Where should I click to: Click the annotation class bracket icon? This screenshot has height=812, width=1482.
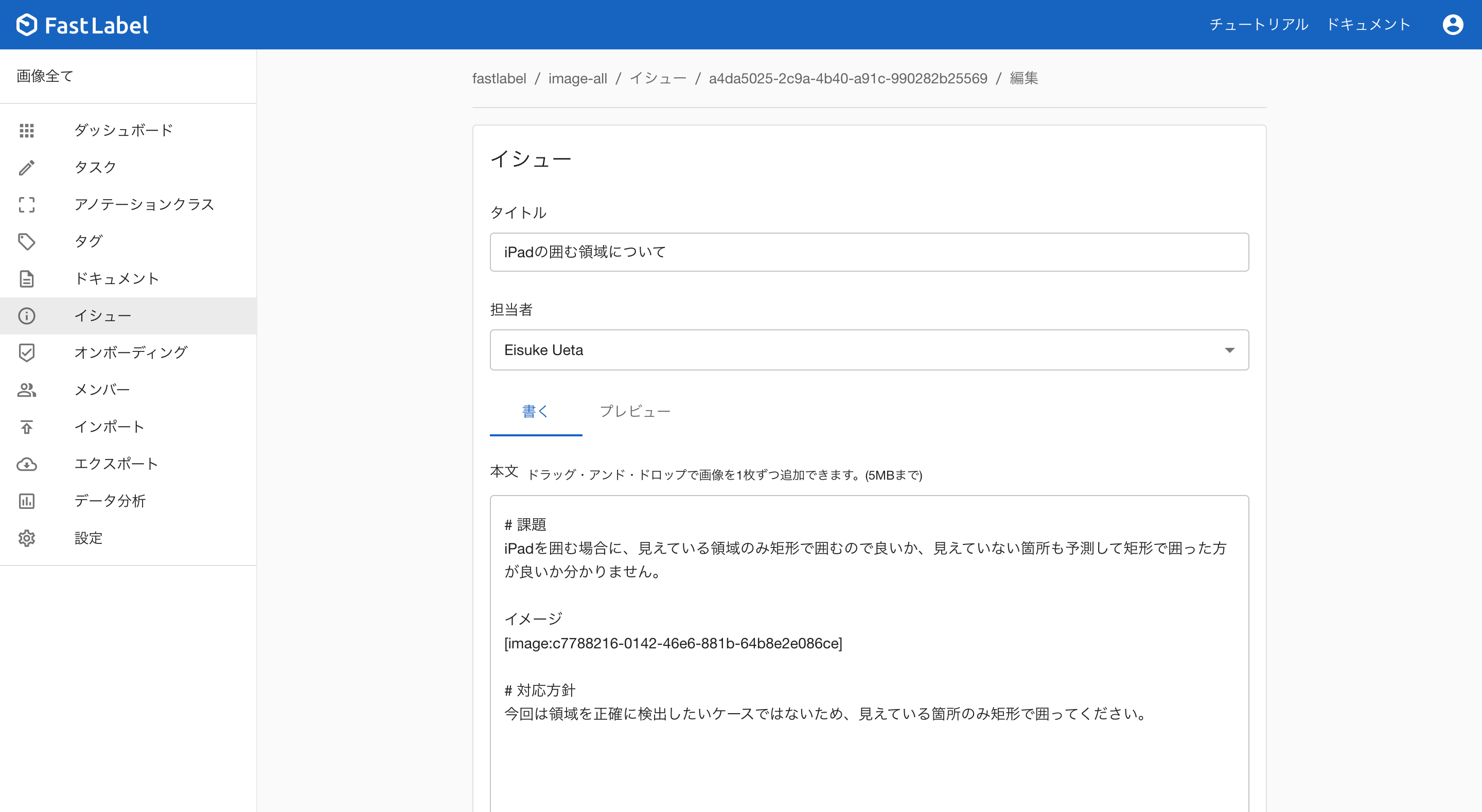click(x=26, y=204)
